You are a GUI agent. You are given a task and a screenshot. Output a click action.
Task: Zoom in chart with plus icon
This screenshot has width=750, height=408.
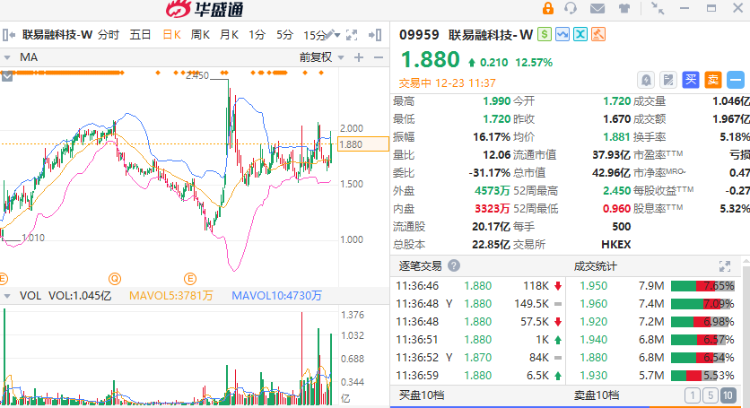pos(358,57)
